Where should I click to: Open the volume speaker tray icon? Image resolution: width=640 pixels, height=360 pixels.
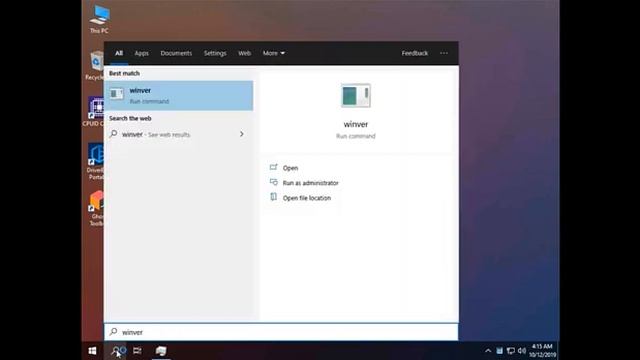tap(522, 351)
